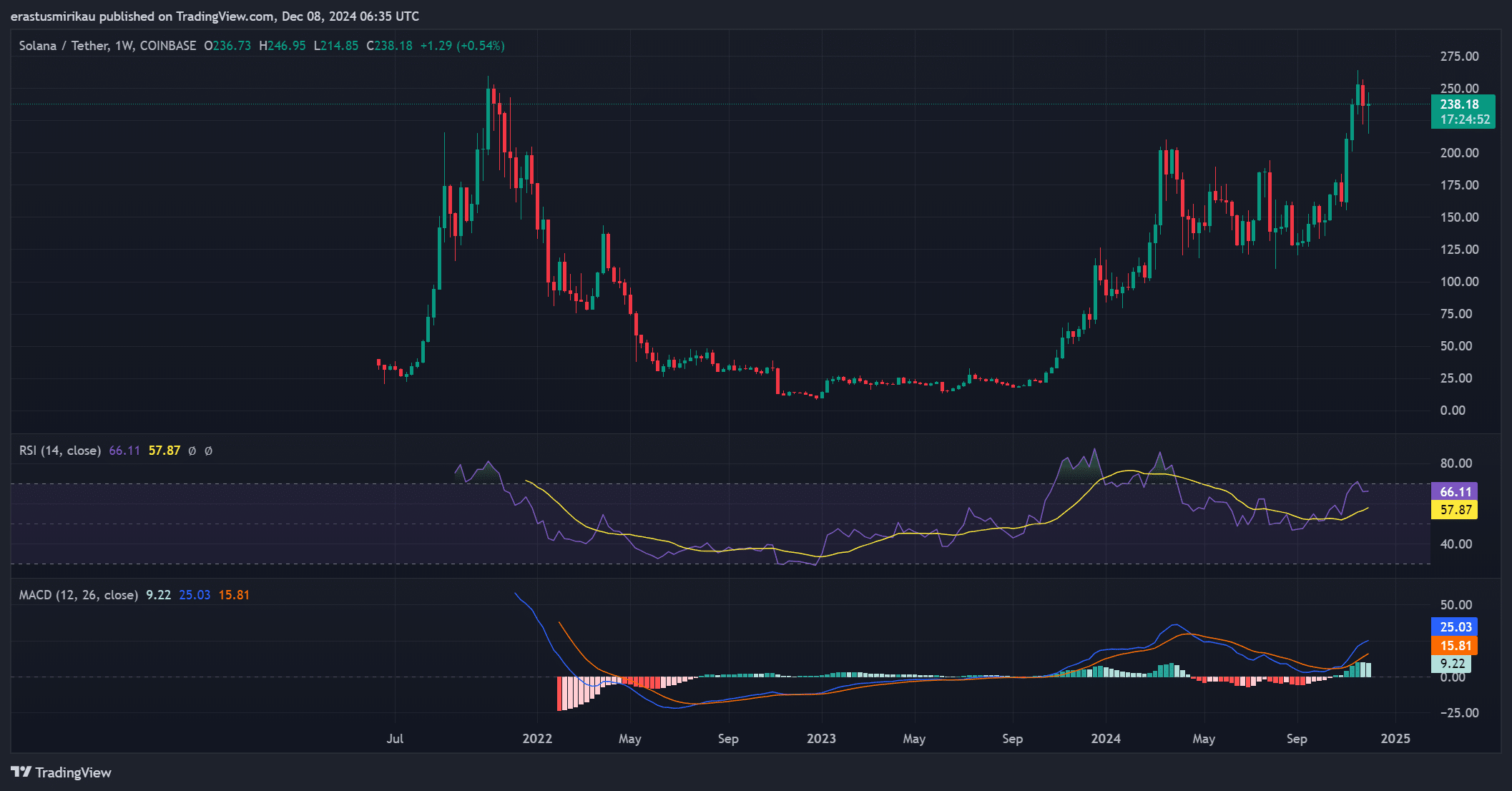
Task: Click the 50.00 MACD axis label
Action: [1455, 605]
